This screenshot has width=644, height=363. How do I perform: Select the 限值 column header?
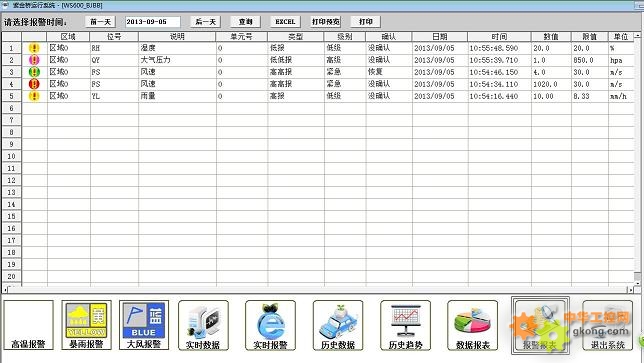click(x=589, y=37)
